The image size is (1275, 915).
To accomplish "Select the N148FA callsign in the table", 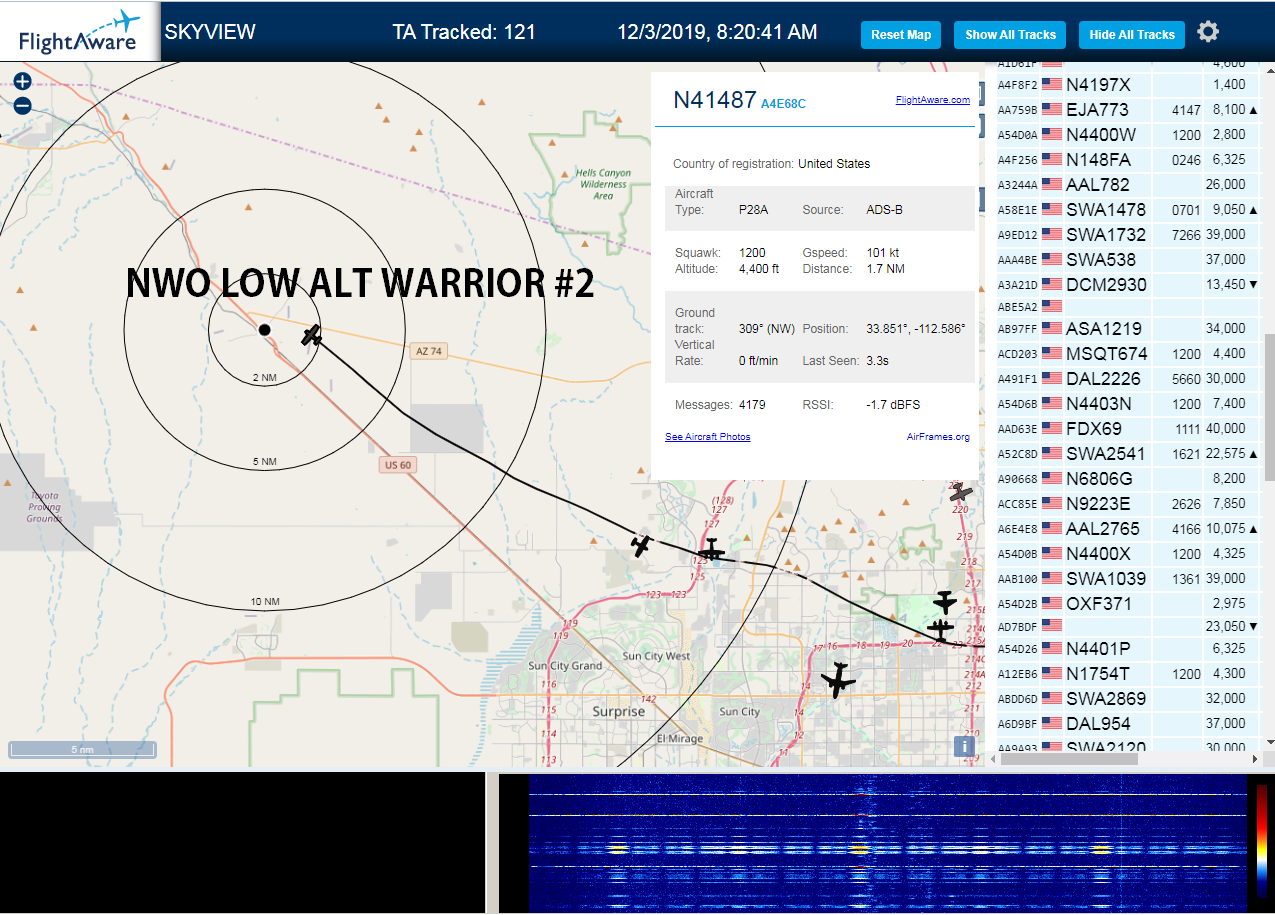I will 1098,160.
